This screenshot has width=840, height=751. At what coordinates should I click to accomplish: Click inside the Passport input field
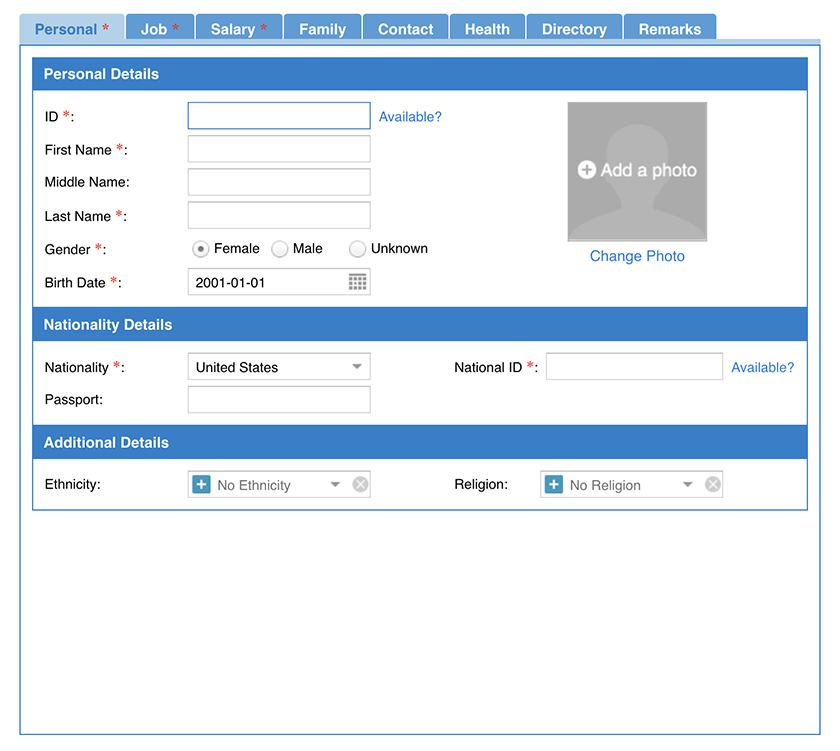pos(278,399)
